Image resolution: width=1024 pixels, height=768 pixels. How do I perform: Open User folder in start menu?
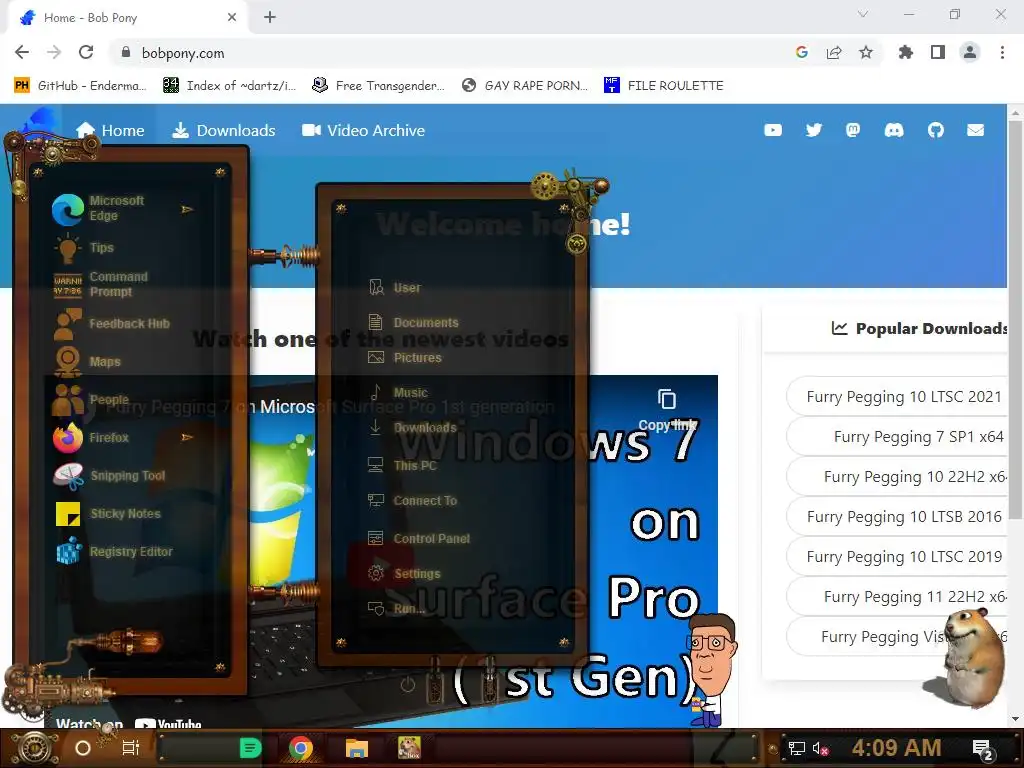(x=394, y=287)
